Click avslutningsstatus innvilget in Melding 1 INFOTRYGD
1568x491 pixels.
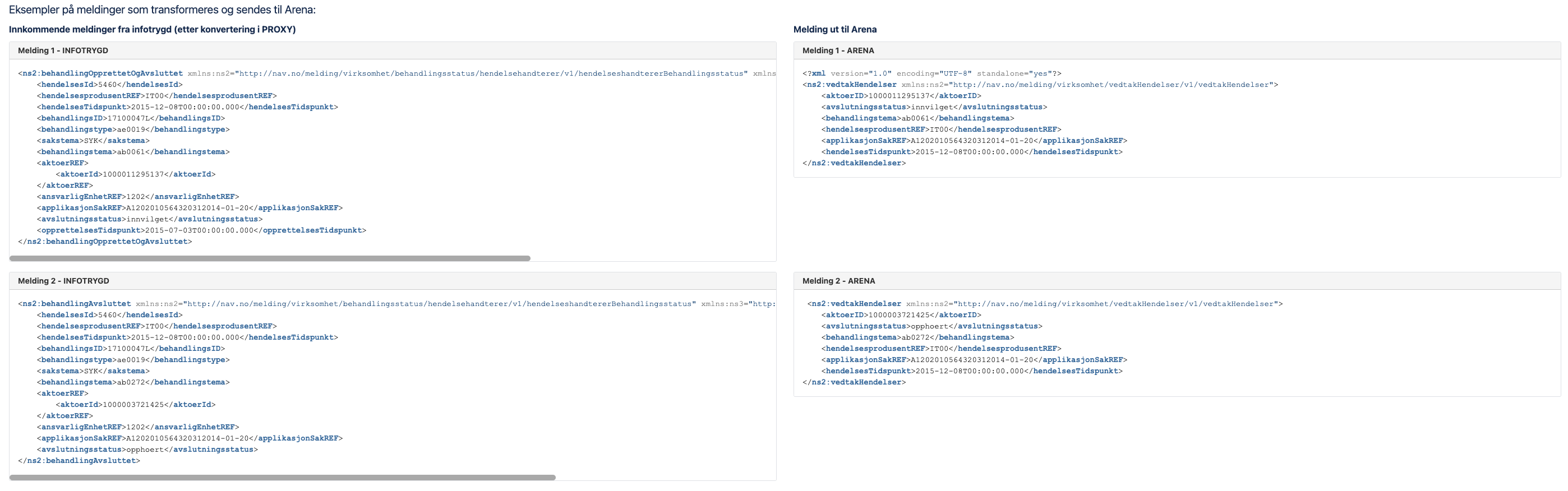150,219
